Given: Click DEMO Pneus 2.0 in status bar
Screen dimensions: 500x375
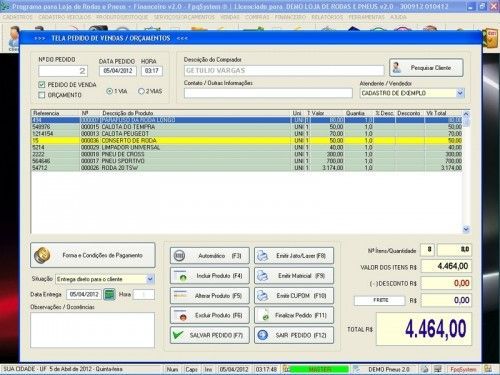Looking at the screenshot, I should (x=389, y=369).
